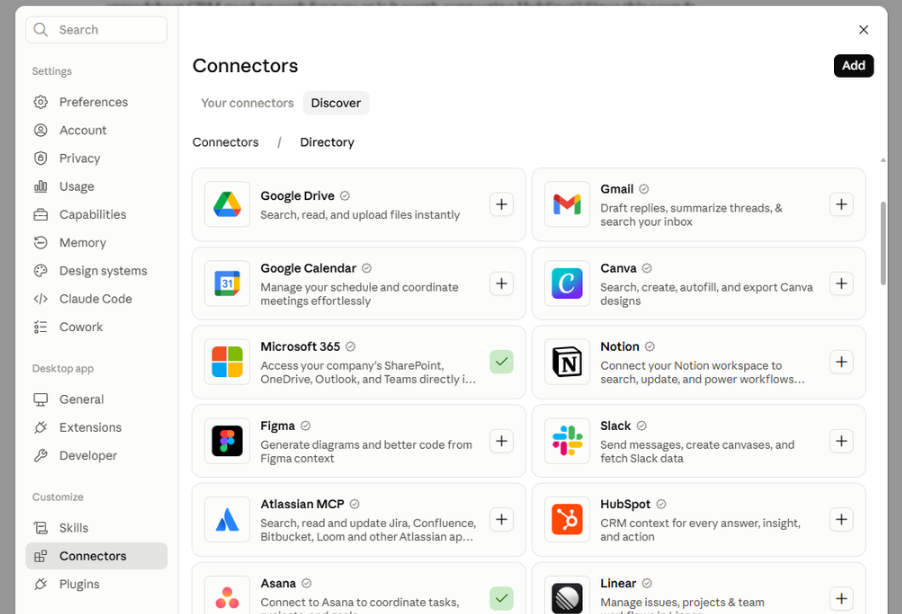Click the black Add button
The width and height of the screenshot is (902, 614).
tap(854, 66)
